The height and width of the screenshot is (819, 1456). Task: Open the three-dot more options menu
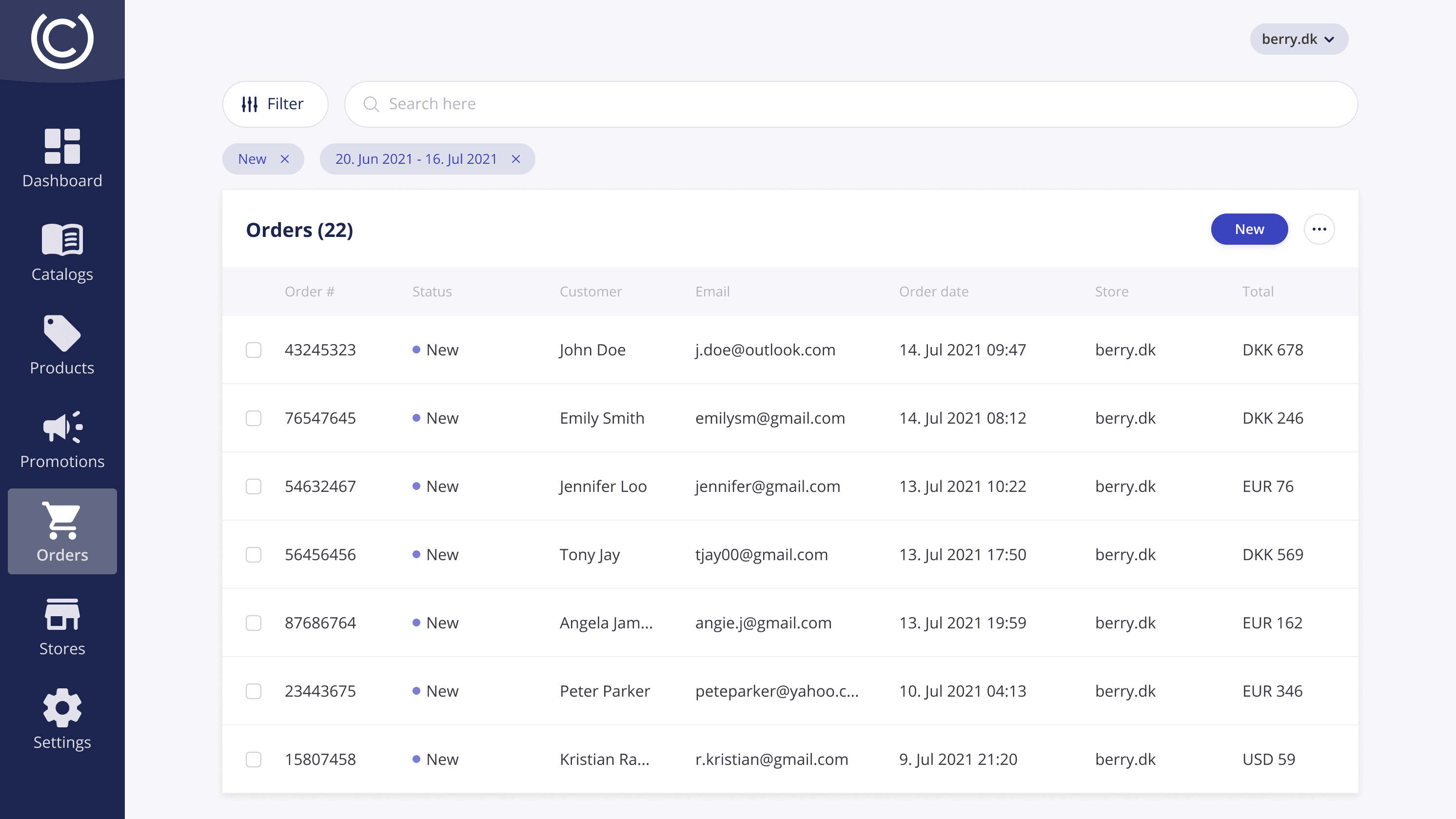click(1318, 230)
